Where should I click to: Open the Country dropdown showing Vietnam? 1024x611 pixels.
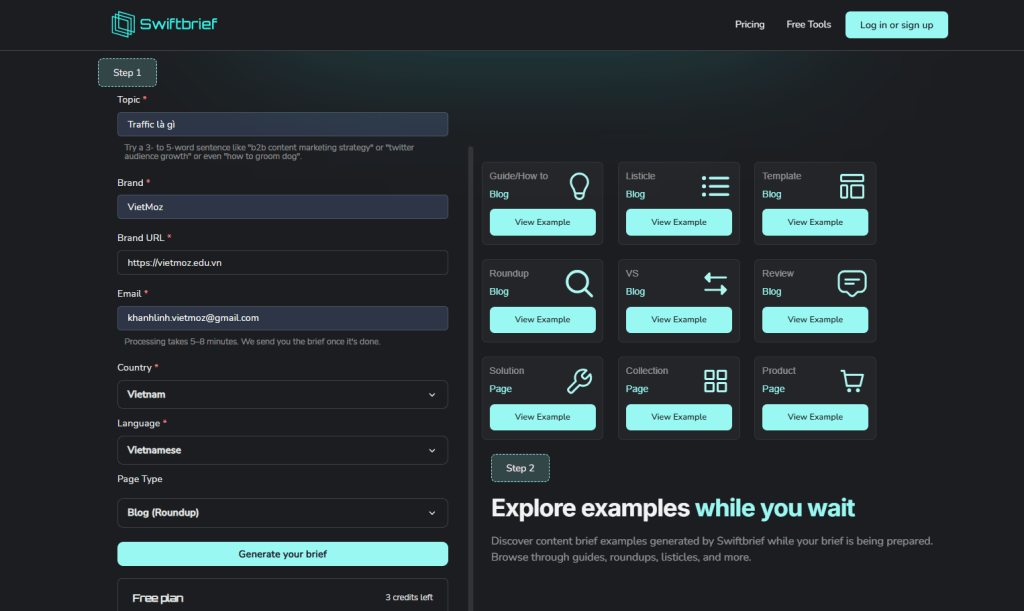[282, 394]
